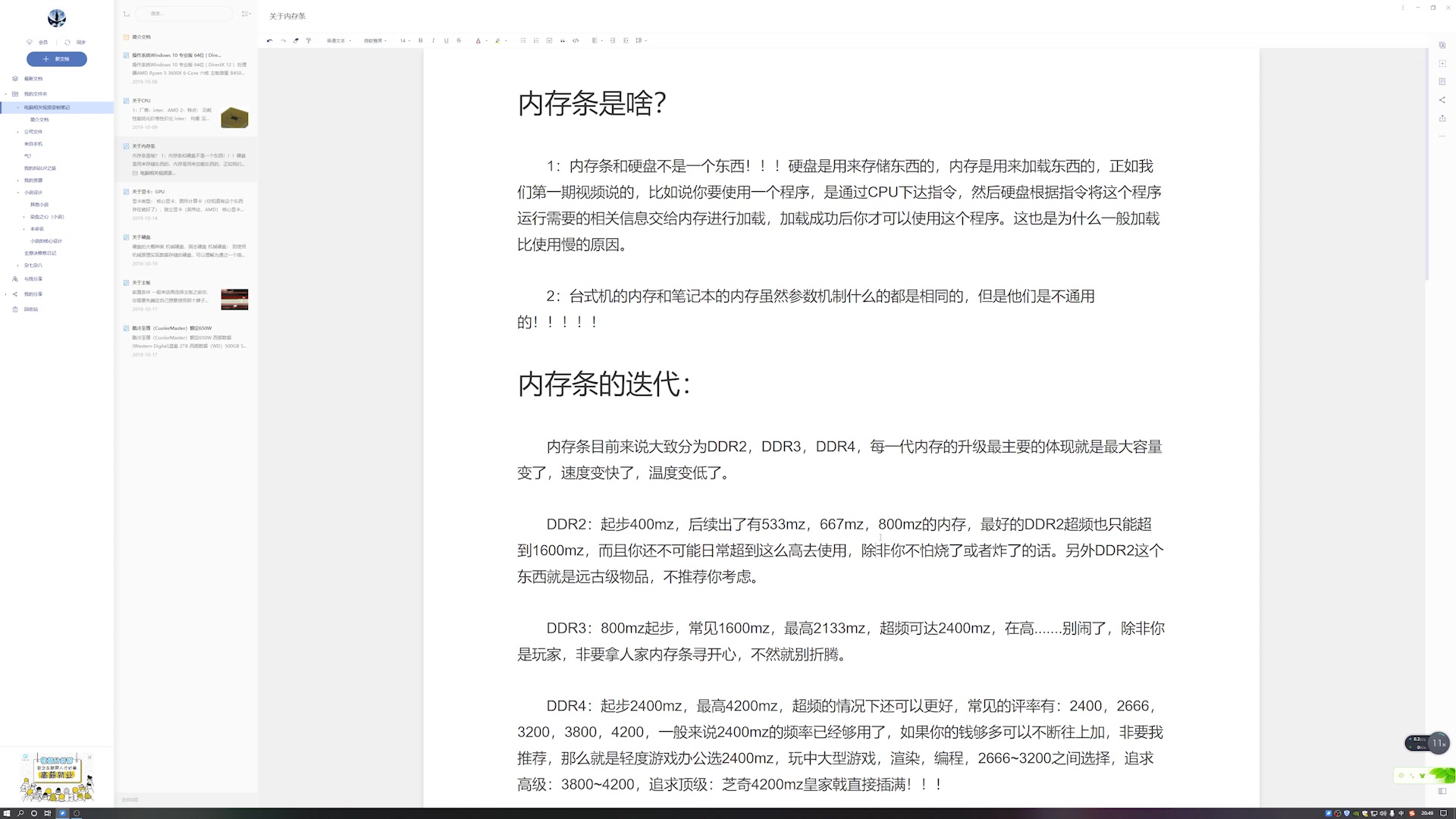Open the share panel on the right sidebar
Viewport: 1456px width, 819px height.
[1442, 99]
